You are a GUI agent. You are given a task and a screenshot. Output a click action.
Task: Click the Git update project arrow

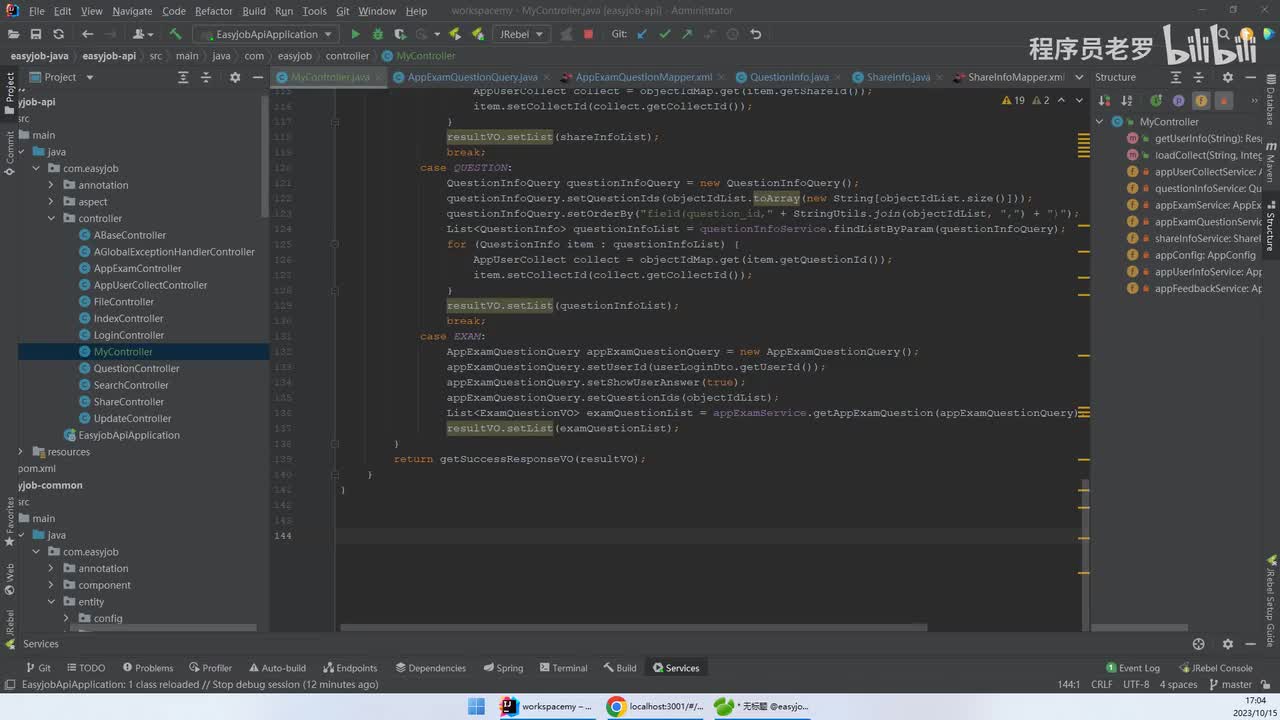(x=641, y=34)
